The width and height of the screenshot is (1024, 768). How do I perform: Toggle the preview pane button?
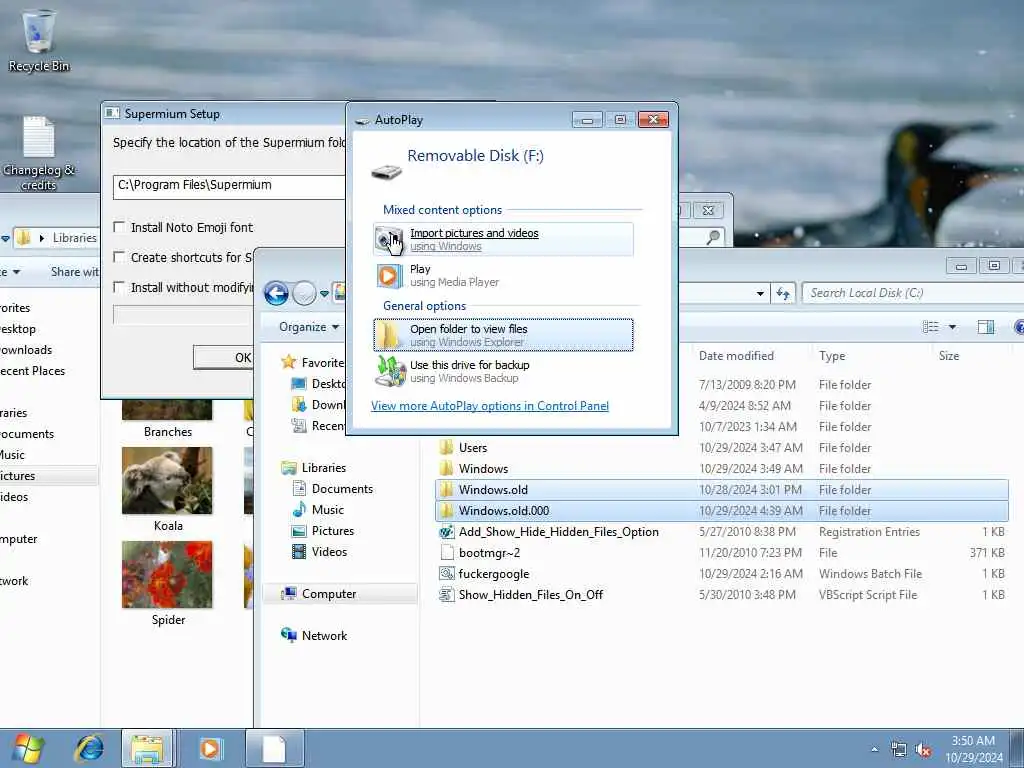pyautogui.click(x=985, y=327)
